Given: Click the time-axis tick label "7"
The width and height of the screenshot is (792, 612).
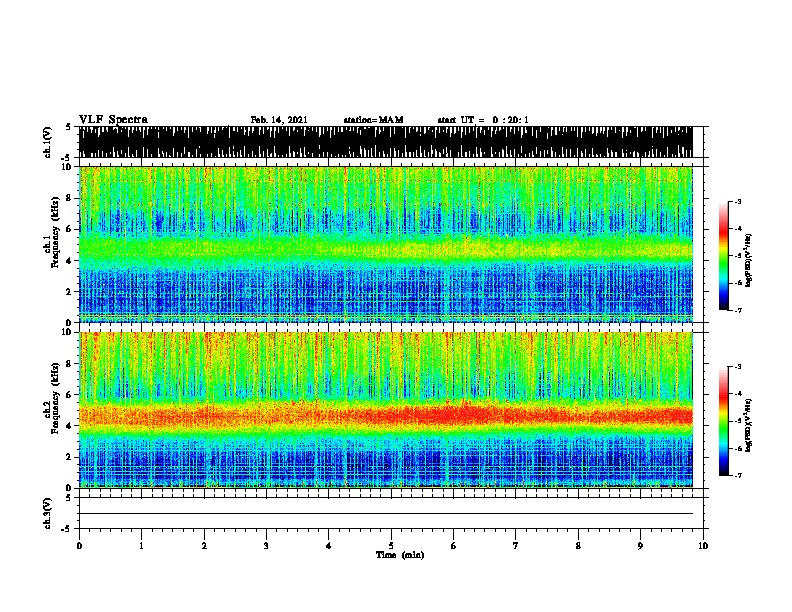Looking at the screenshot, I should 516,546.
